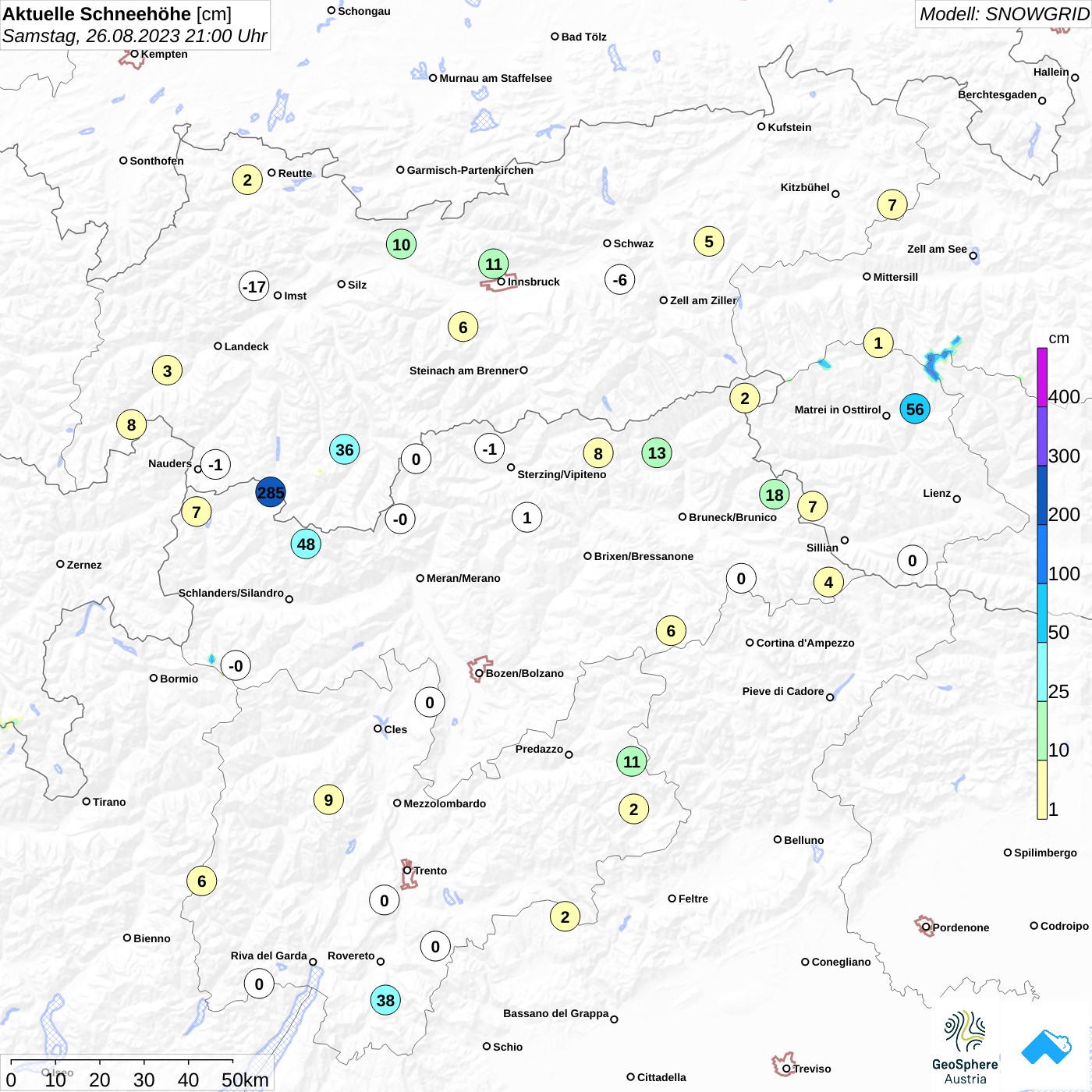
Task: Click the 4 marker south of Sillian
Action: pos(828,582)
